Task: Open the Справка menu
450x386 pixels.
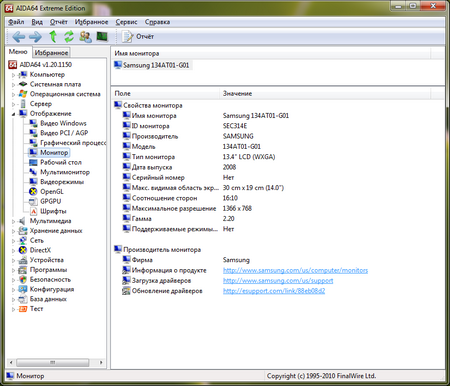Action: pos(157,22)
